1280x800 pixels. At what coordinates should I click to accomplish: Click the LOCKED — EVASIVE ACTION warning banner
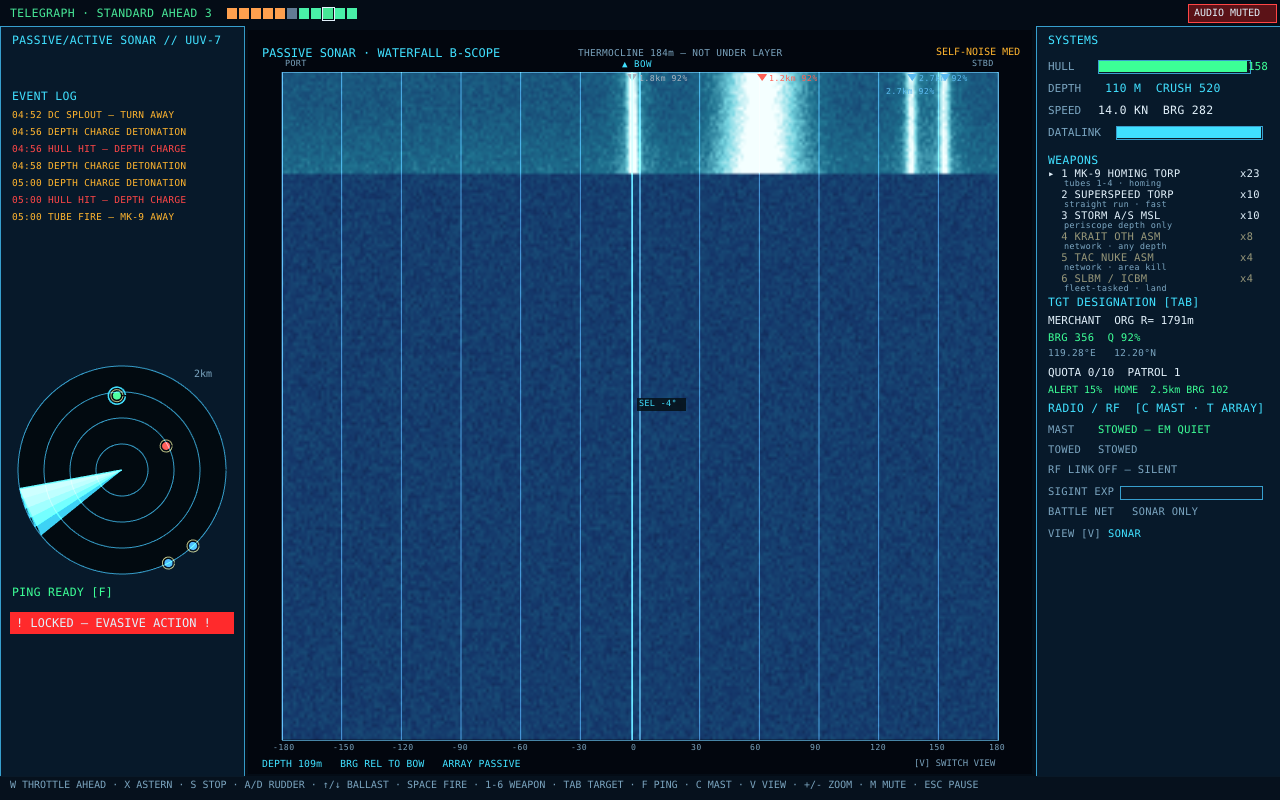click(x=122, y=623)
